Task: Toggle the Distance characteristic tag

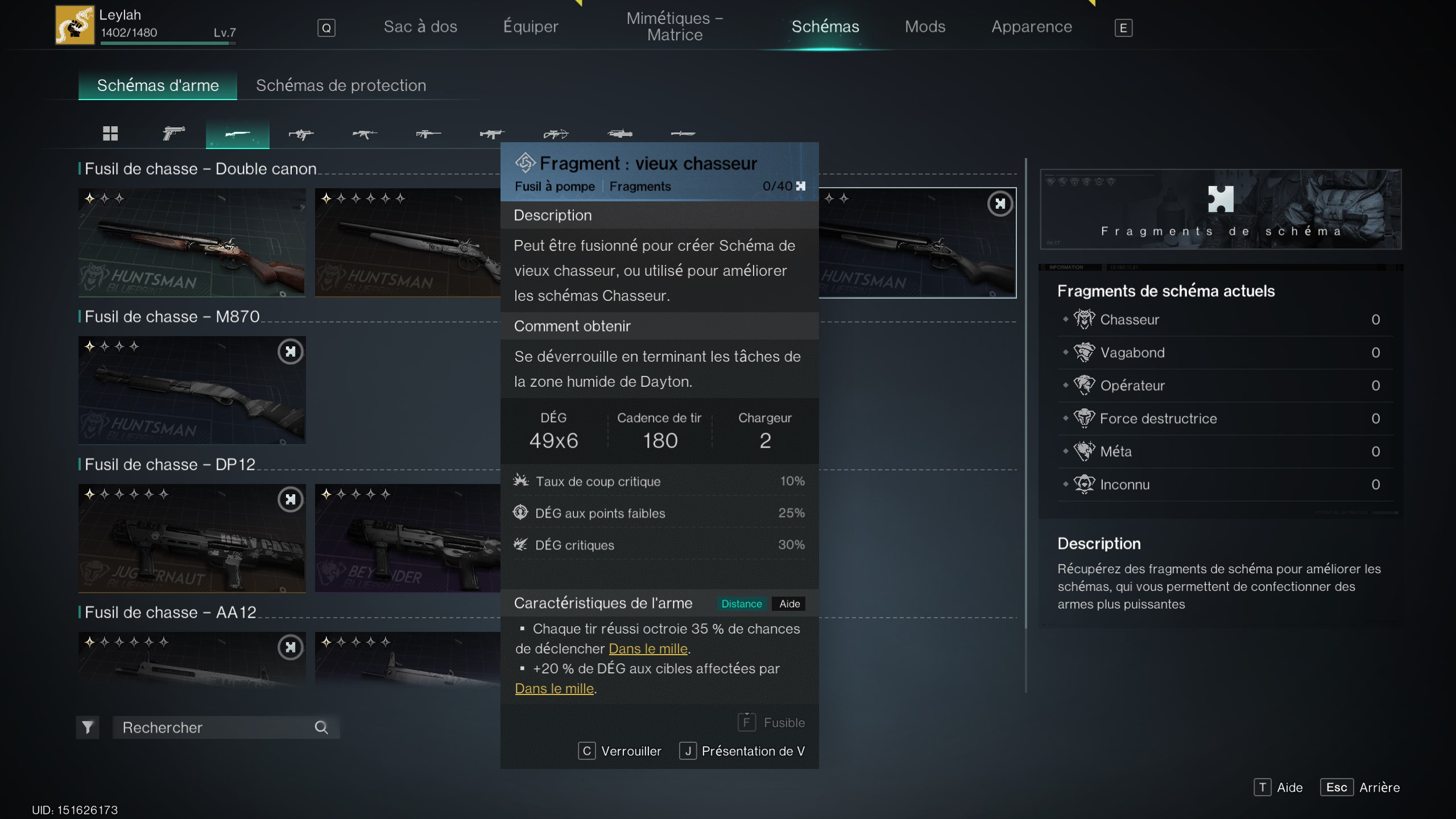Action: (741, 603)
